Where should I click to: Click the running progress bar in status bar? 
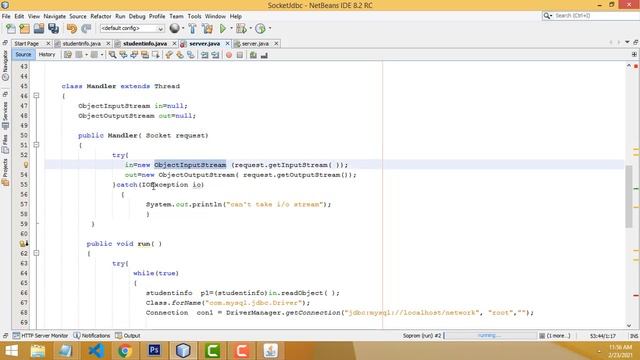click(490, 336)
